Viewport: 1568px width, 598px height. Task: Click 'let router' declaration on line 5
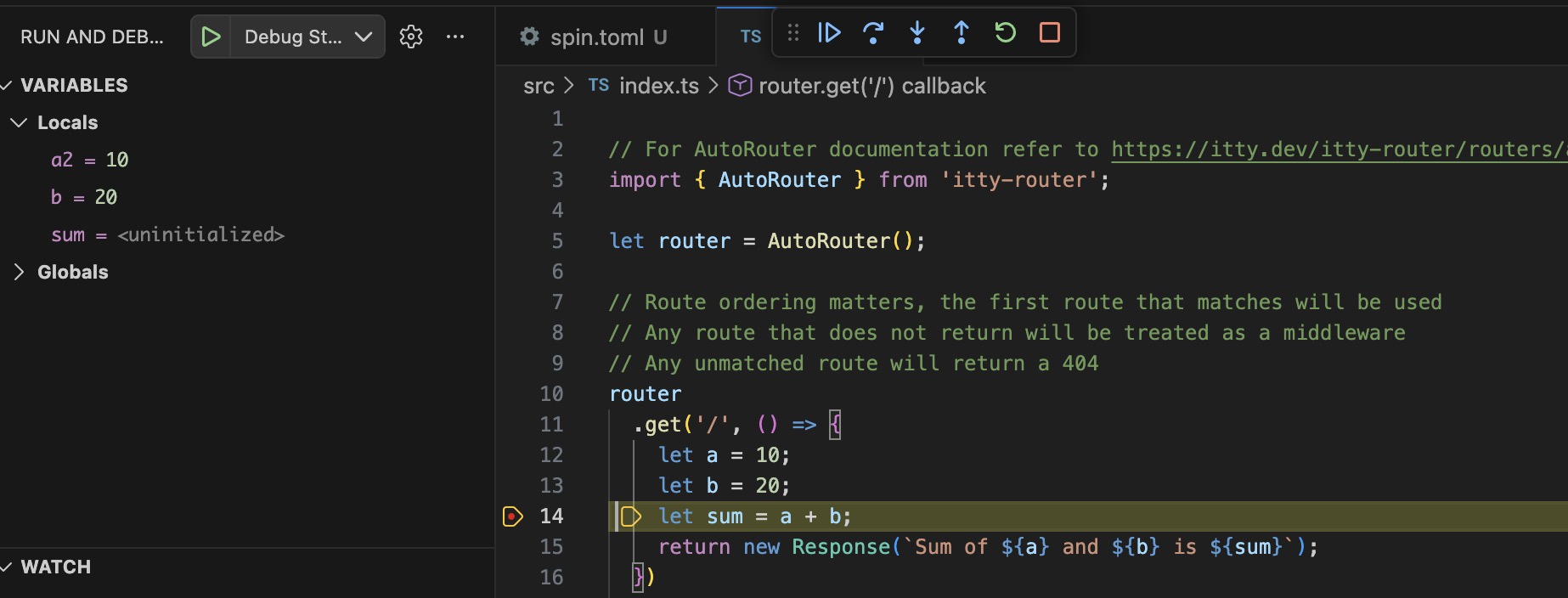pyautogui.click(x=669, y=241)
